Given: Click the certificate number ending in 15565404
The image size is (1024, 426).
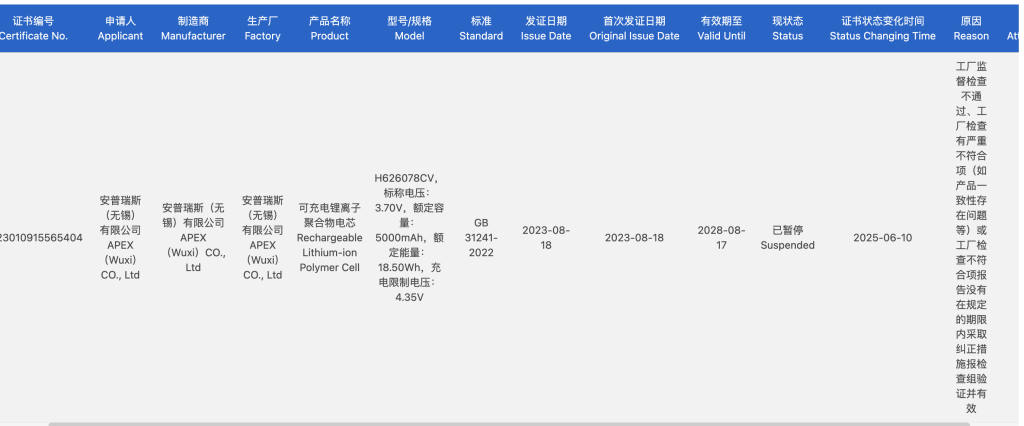Looking at the screenshot, I should 42,238.
